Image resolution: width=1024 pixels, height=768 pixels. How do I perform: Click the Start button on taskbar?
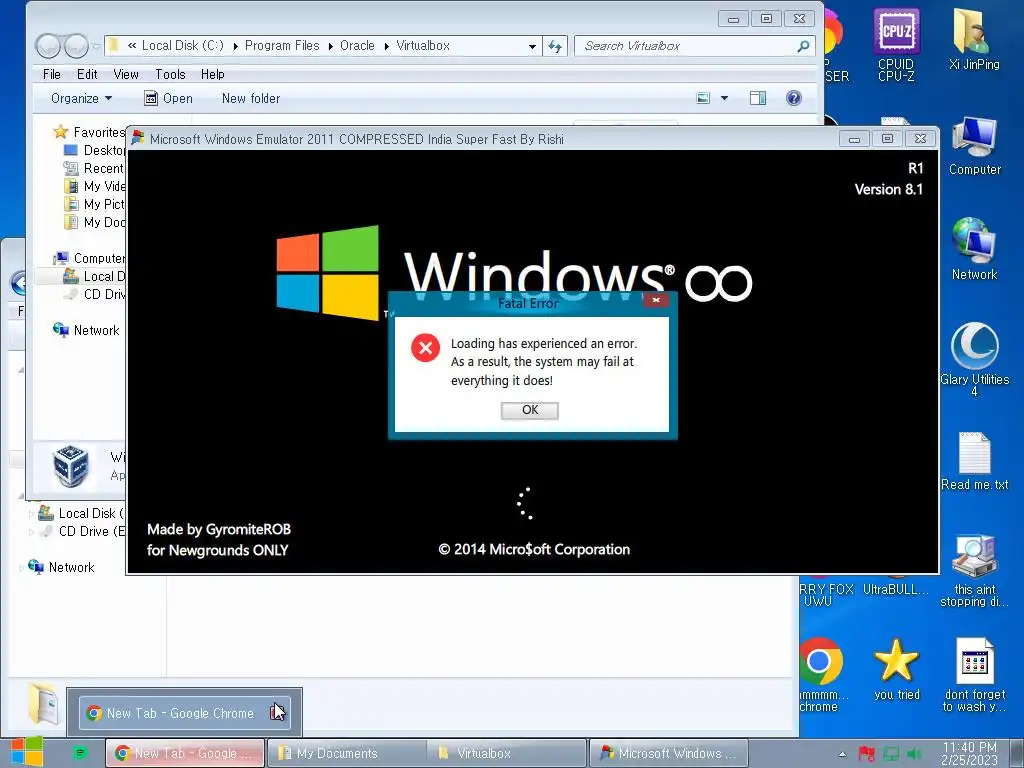26,752
